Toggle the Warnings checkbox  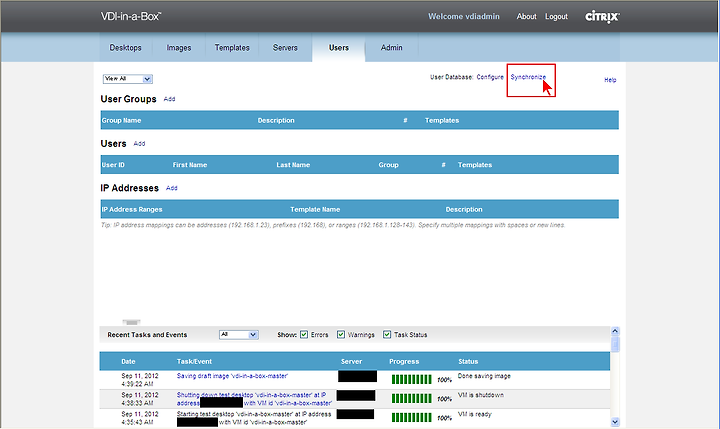341,334
